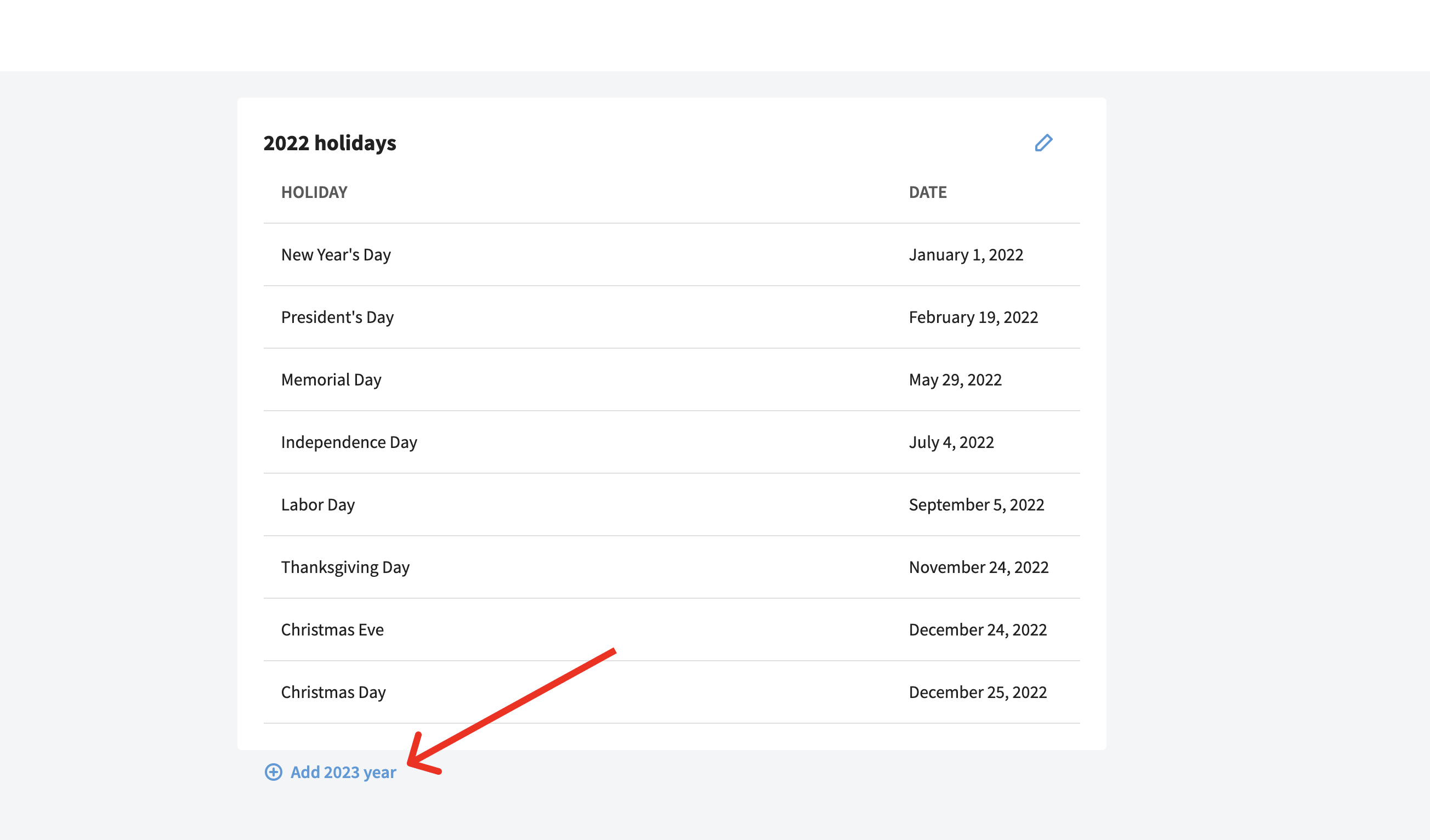Screen dimensions: 1430x840
Task: Select the Christmas Eve row name
Action: pos(332,629)
